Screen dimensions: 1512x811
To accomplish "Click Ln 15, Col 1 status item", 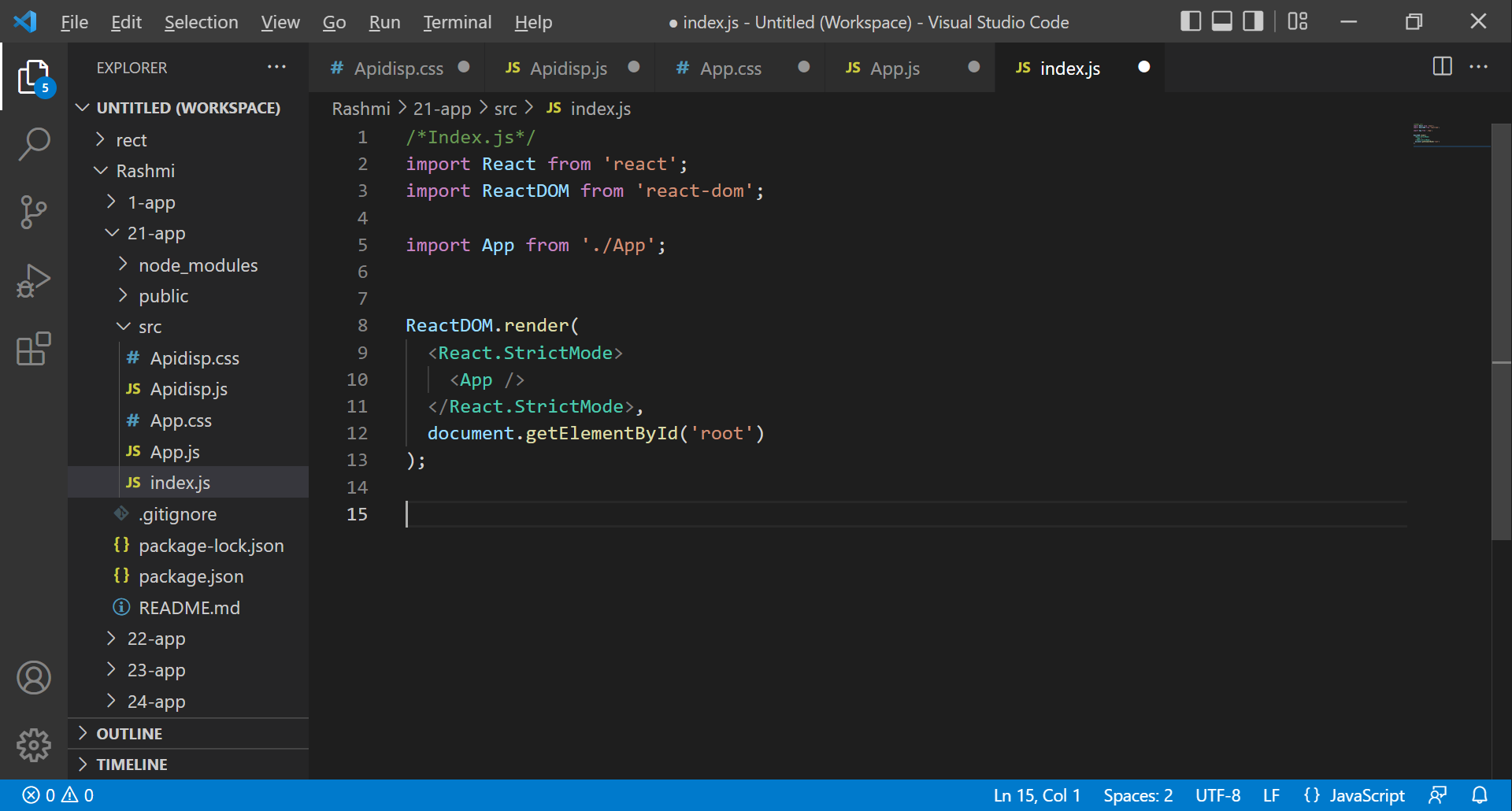I will (1036, 795).
